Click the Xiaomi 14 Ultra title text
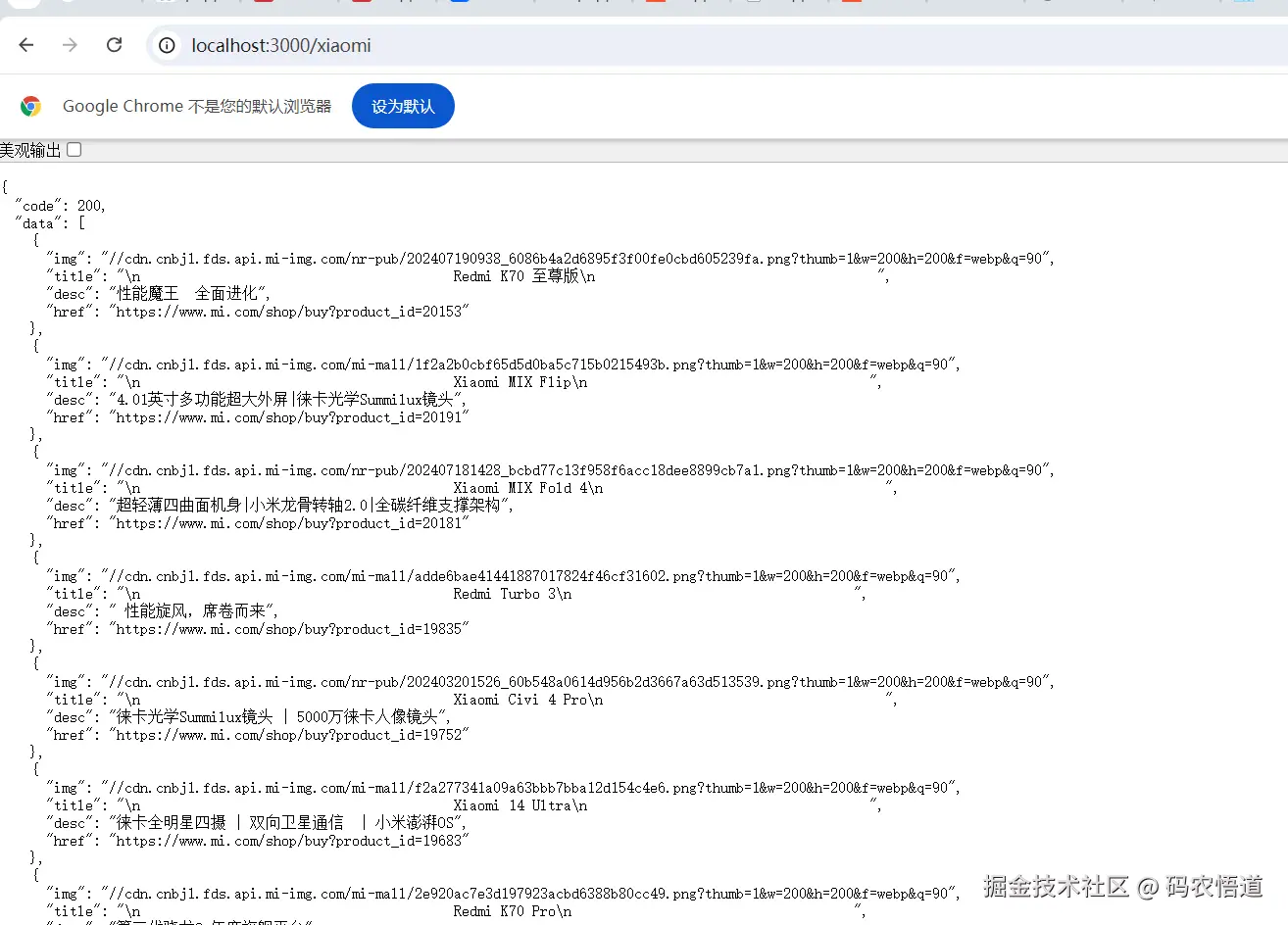Viewport: 1288px width, 925px height. pos(513,805)
